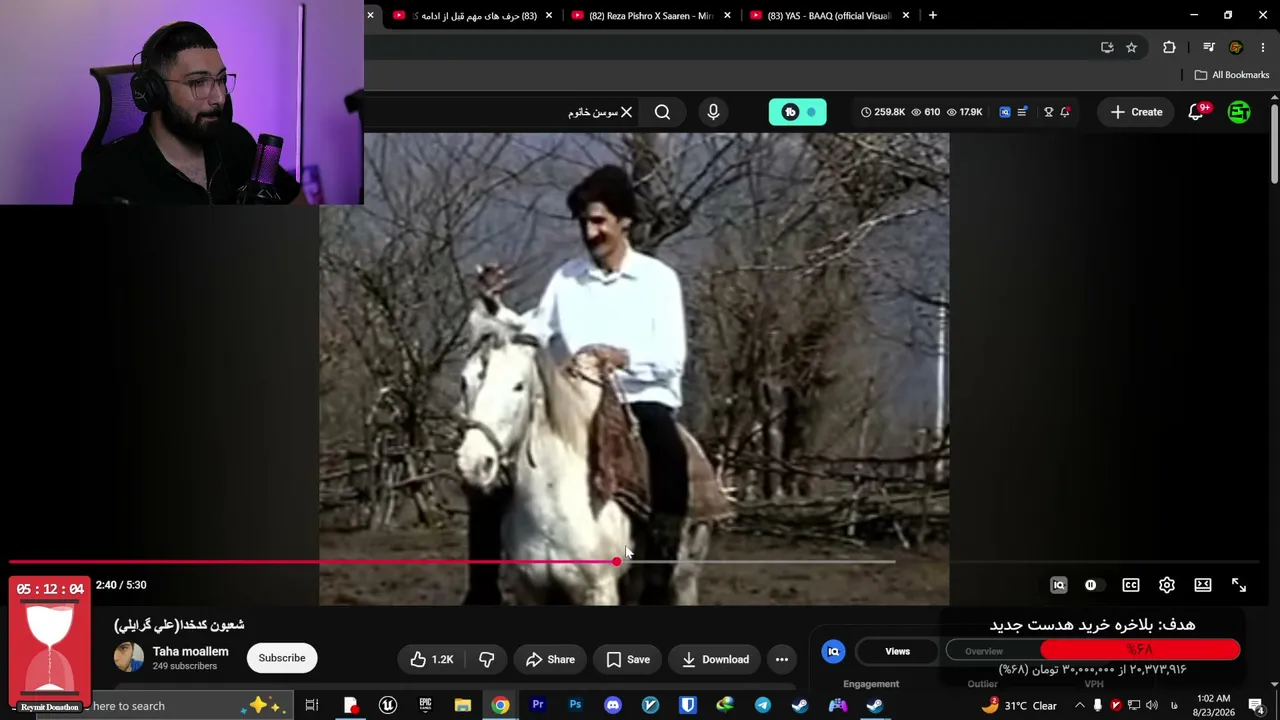Select the Views tab in vidIQ panel

pyautogui.click(x=898, y=652)
